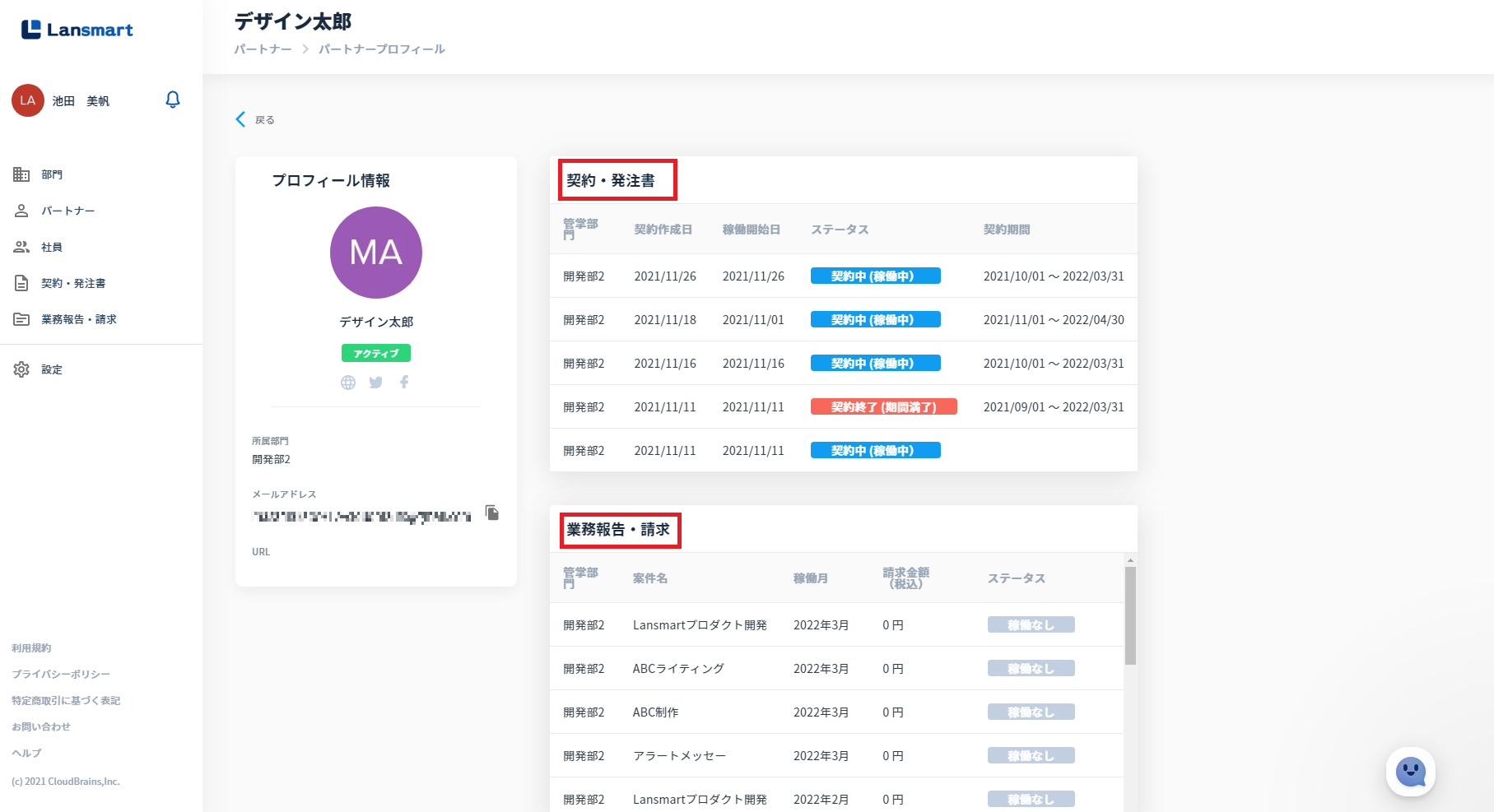Image resolution: width=1494 pixels, height=812 pixels.
Task: Open the Twitter icon under the profile name
Action: [x=376, y=383]
